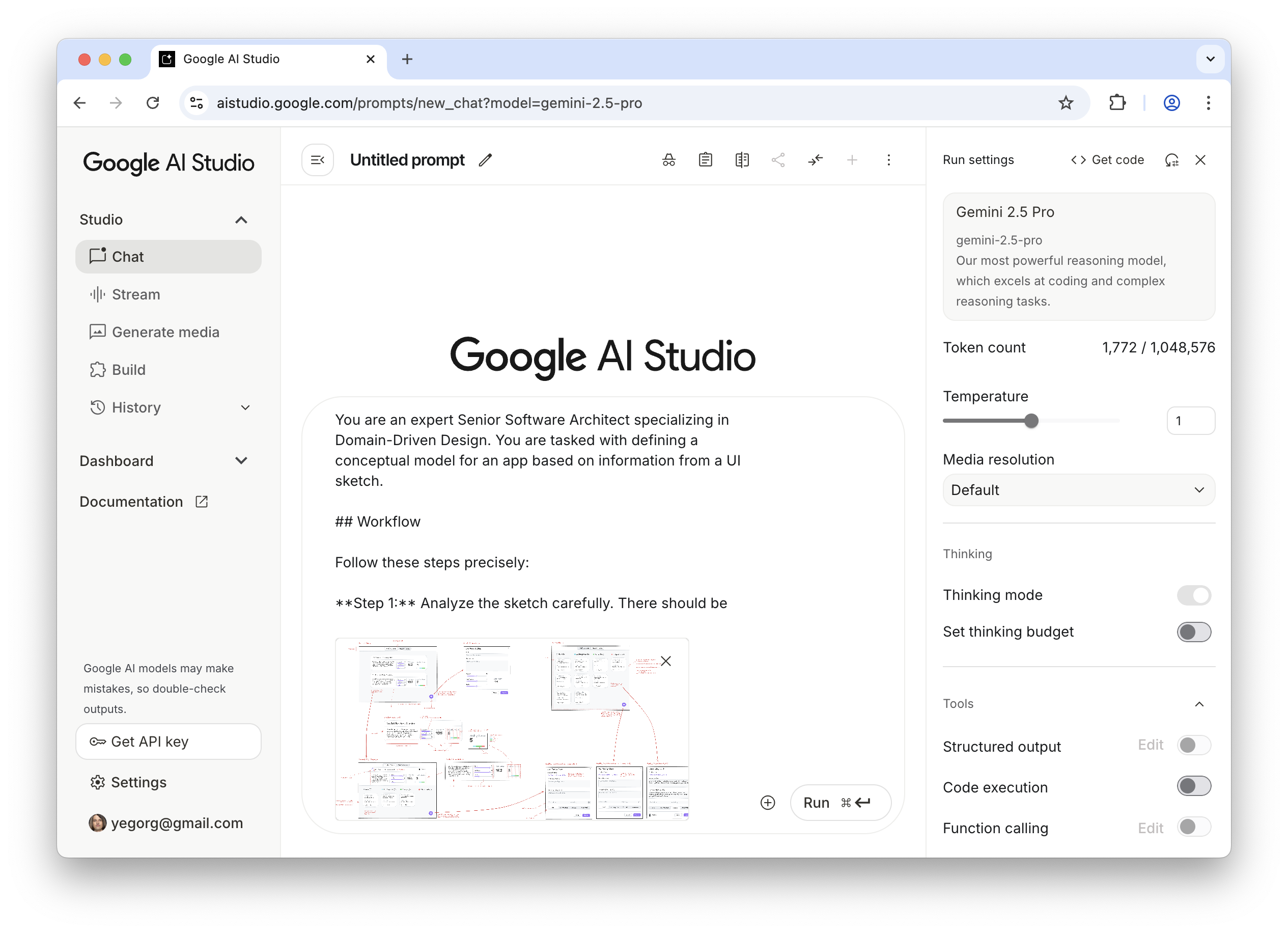Collapse the Tools section
This screenshot has height=933, width=1288.
click(x=1199, y=703)
